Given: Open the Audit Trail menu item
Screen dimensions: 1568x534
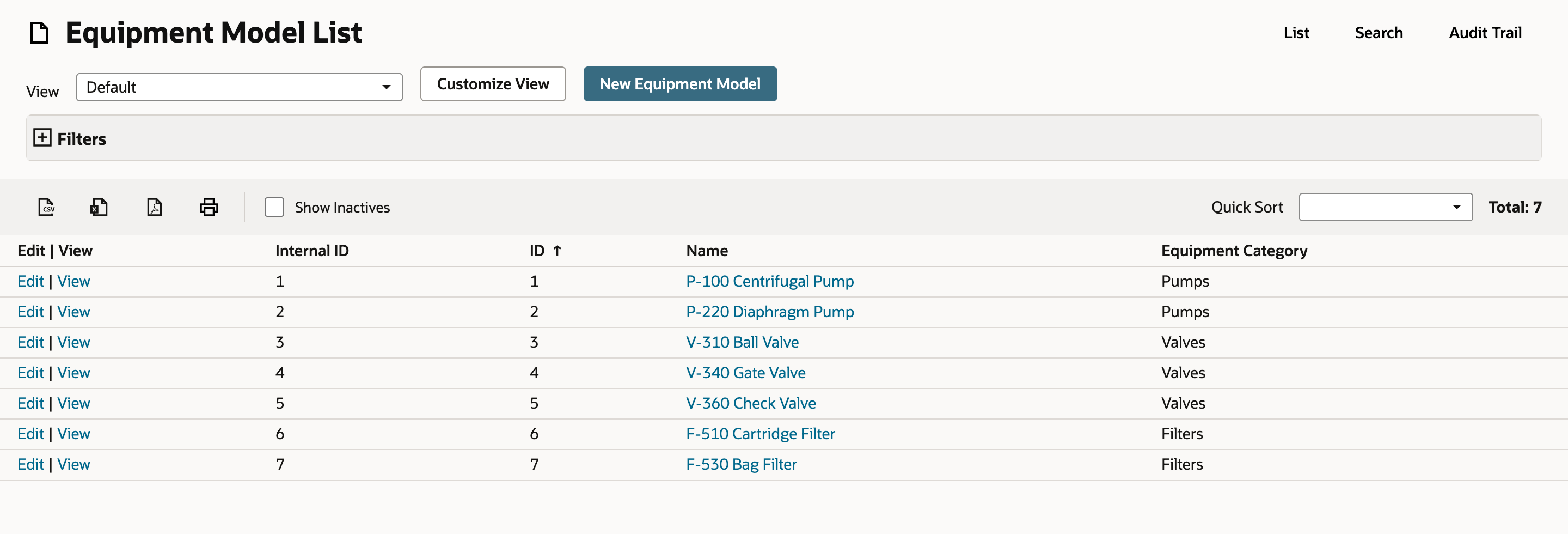Looking at the screenshot, I should pos(1485,33).
